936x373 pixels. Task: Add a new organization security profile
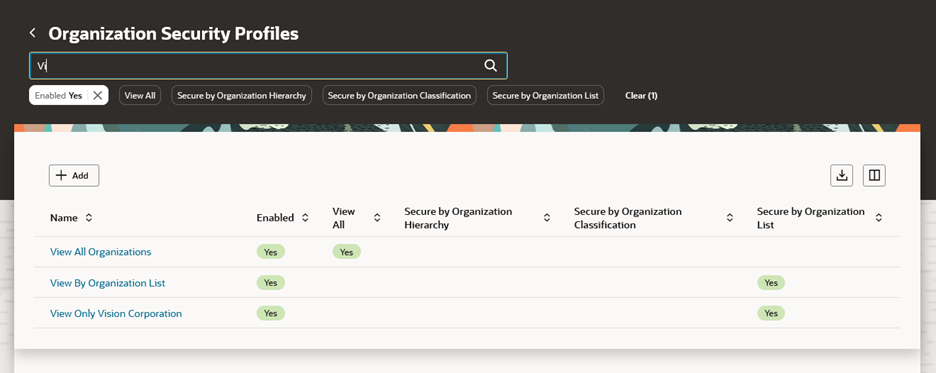tap(74, 175)
